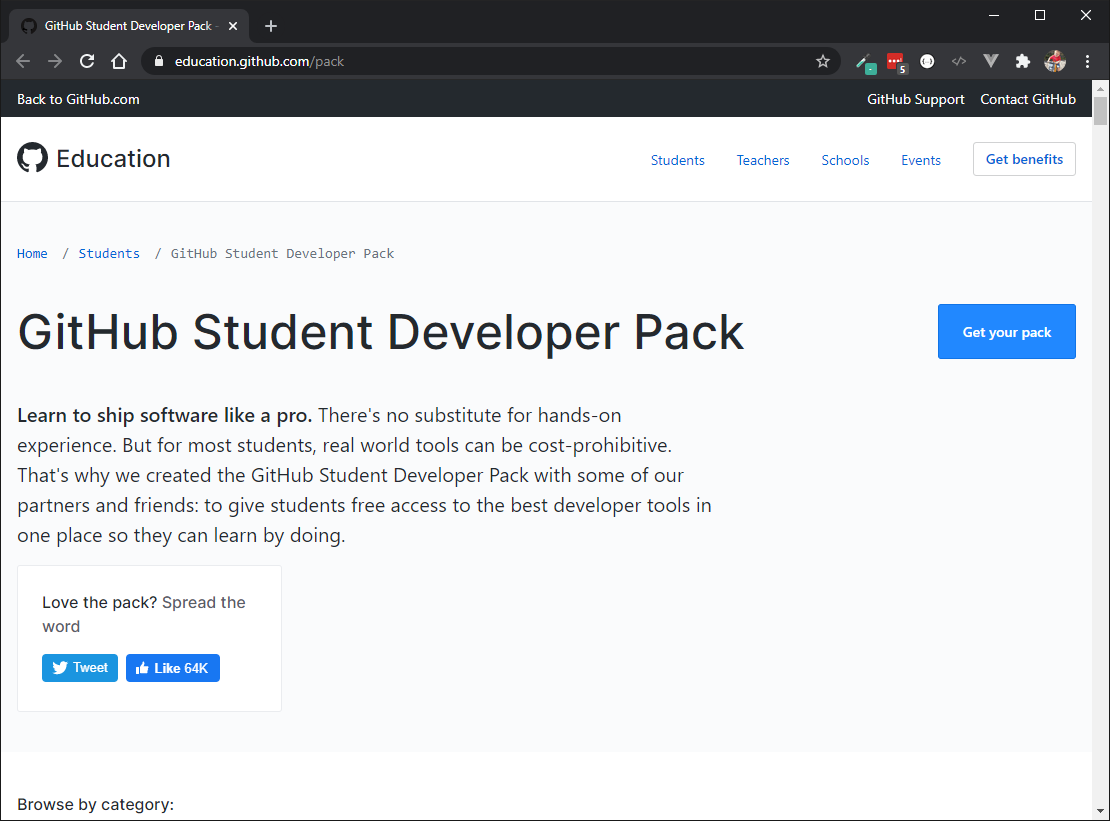This screenshot has height=821, width=1110.
Task: Open the Students nav item
Action: (677, 160)
